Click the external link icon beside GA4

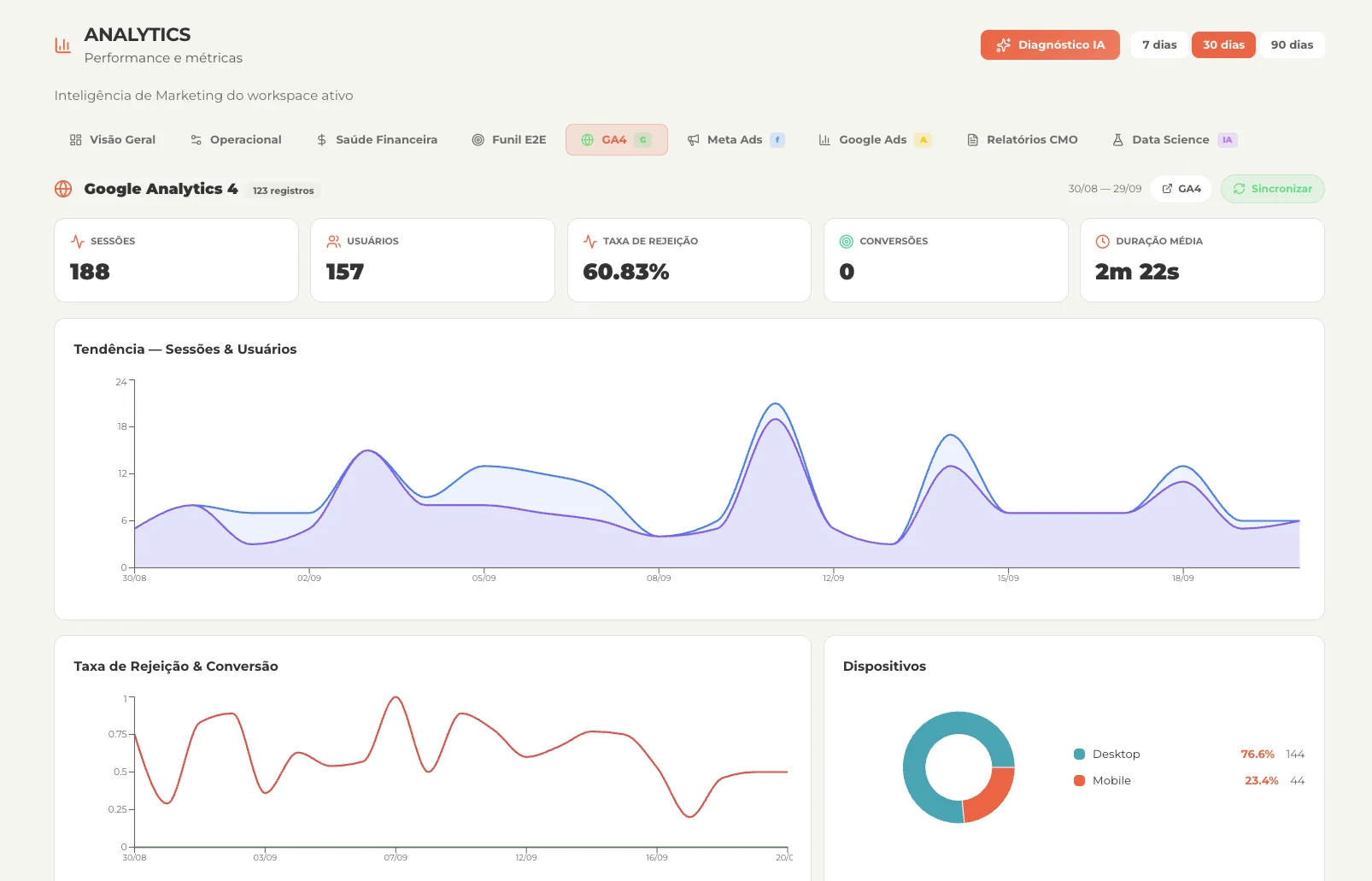click(x=1167, y=189)
